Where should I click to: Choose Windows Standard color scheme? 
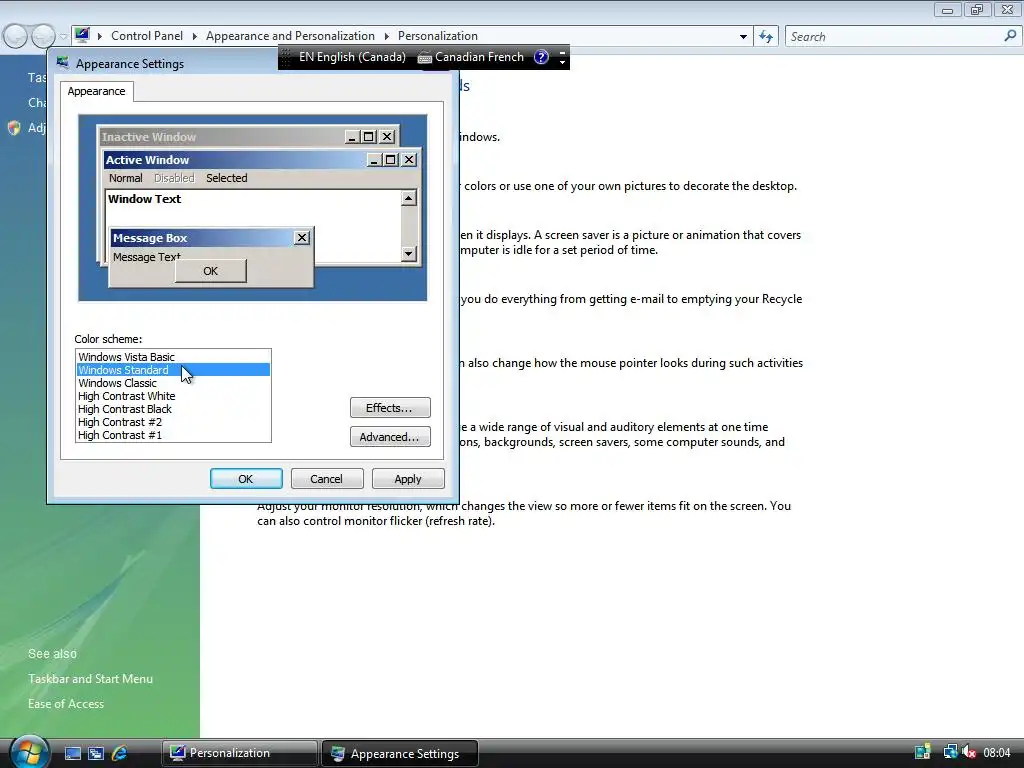[x=173, y=370]
